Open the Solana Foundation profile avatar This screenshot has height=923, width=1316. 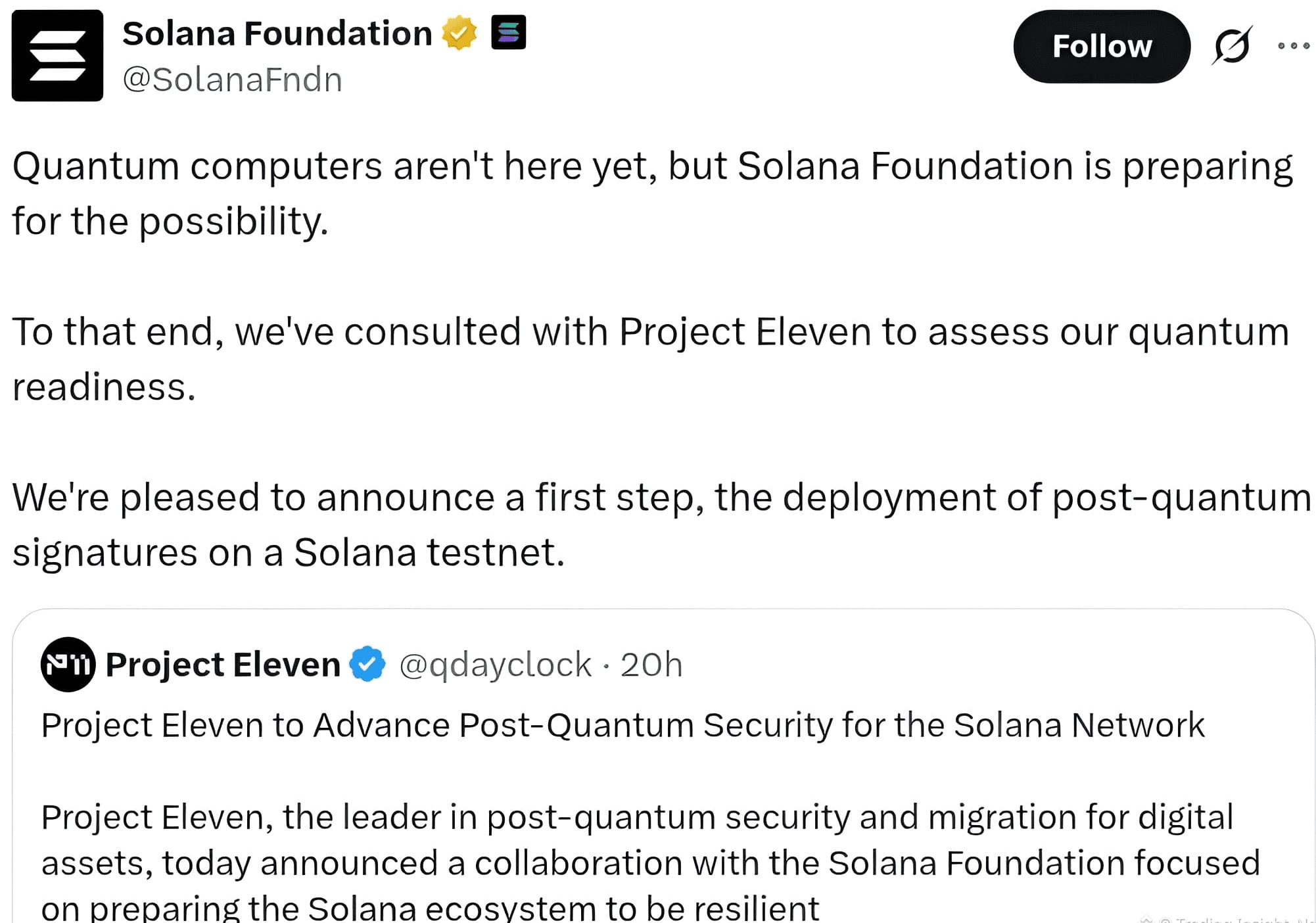57,55
